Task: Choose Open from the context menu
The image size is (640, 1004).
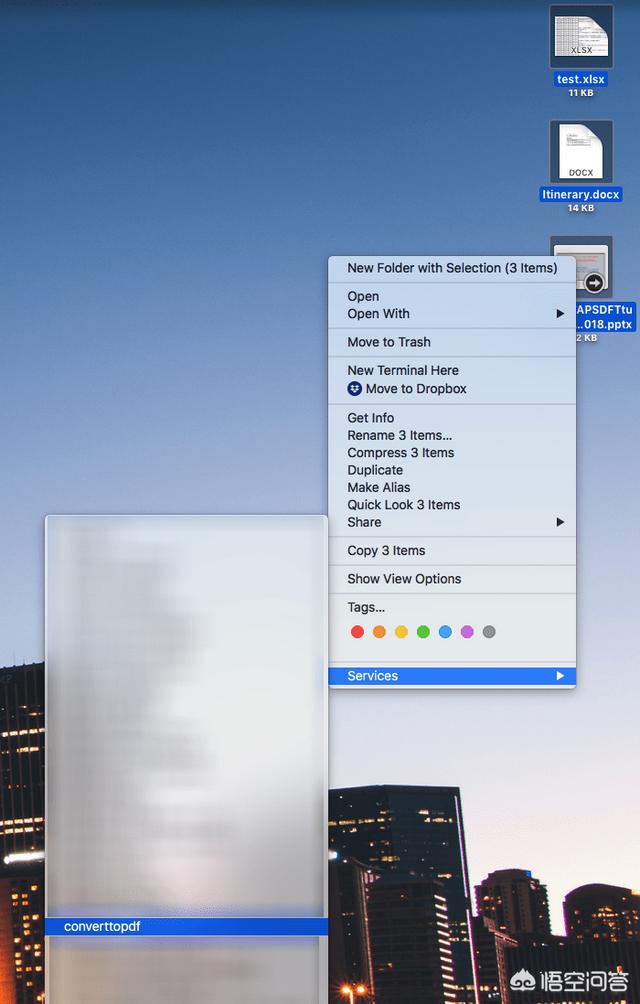Action: (452, 296)
